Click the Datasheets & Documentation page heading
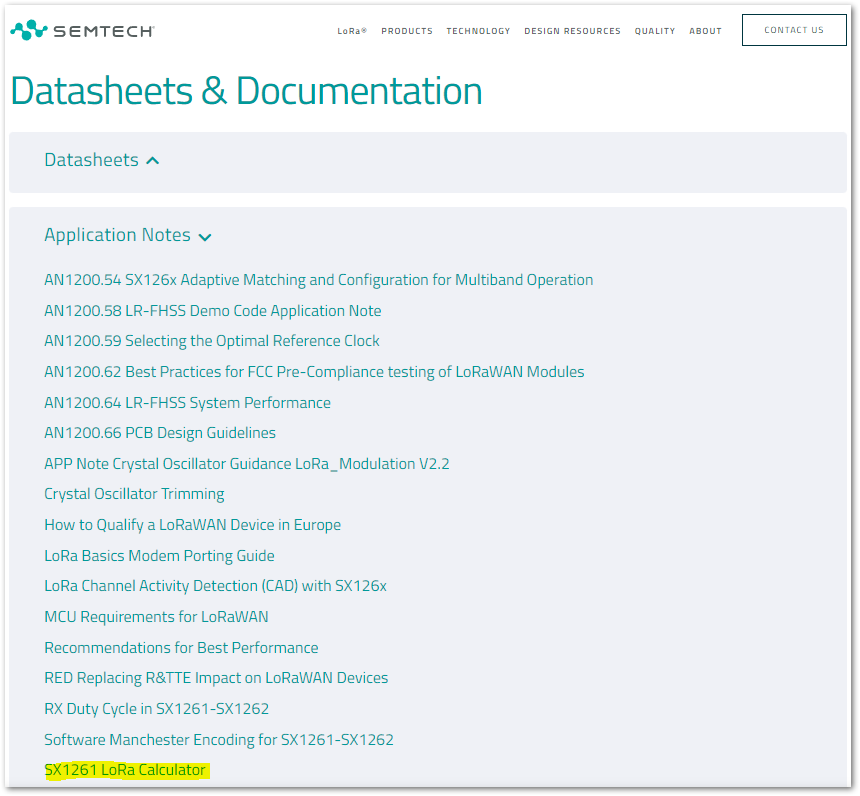Viewport: 860px width, 796px height. click(246, 91)
